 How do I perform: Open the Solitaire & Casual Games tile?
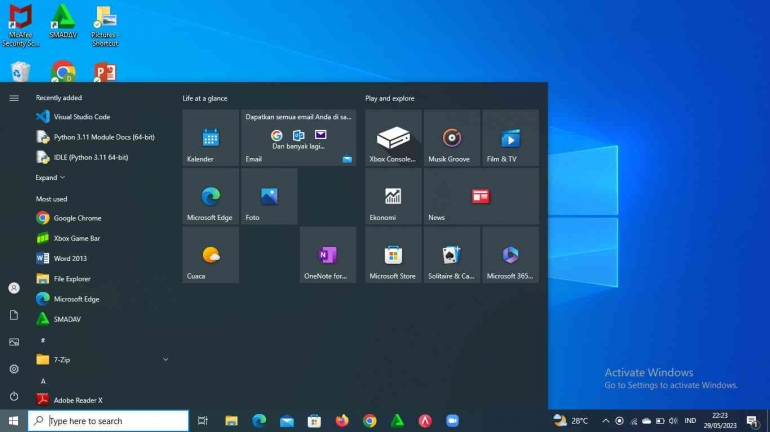tap(452, 255)
